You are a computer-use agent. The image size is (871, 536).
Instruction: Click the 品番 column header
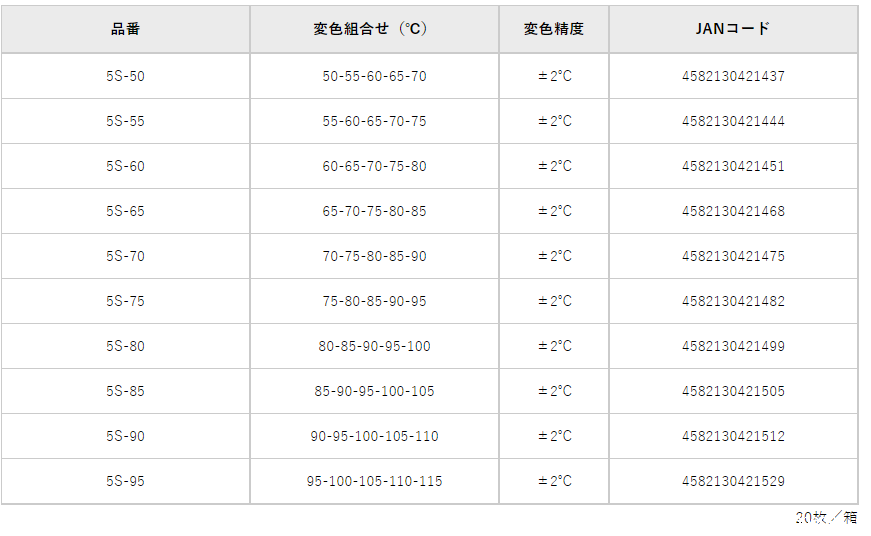tap(125, 29)
